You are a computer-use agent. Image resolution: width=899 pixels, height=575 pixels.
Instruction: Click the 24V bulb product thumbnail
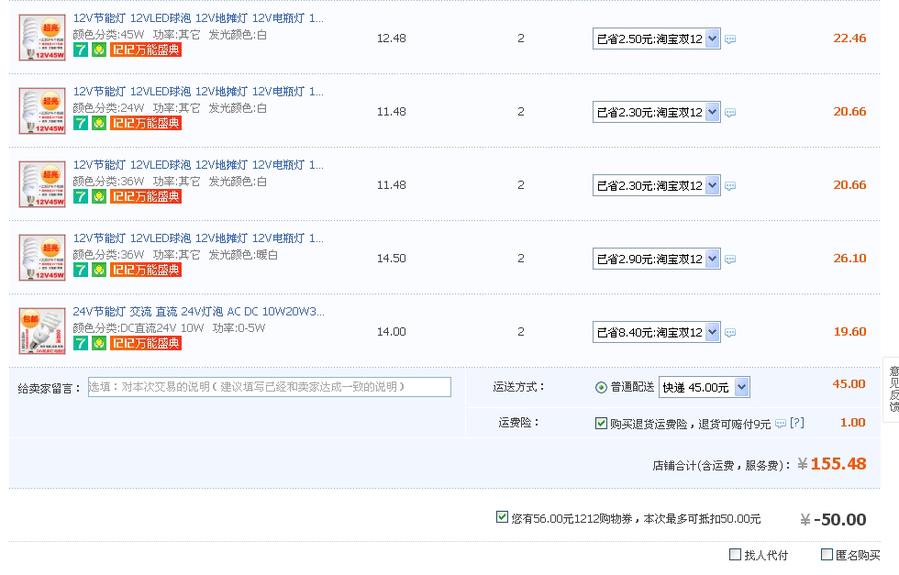coord(42,331)
